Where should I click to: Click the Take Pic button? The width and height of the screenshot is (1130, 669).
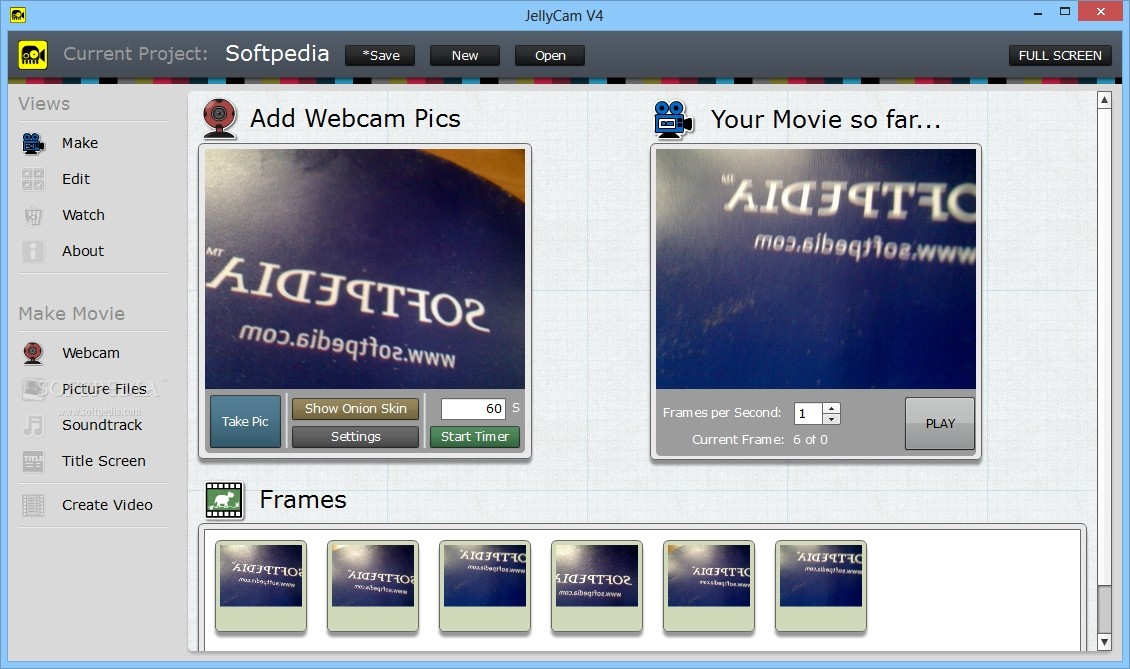(245, 422)
